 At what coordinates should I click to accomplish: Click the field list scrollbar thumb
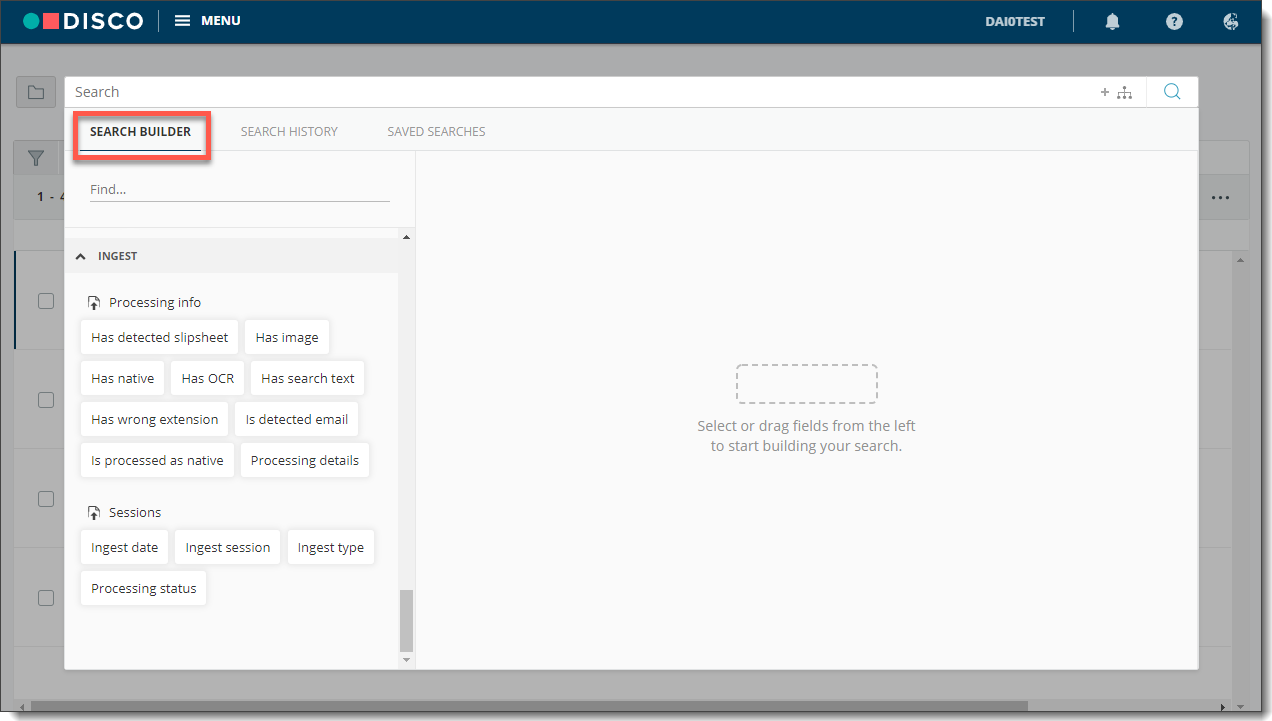point(406,620)
